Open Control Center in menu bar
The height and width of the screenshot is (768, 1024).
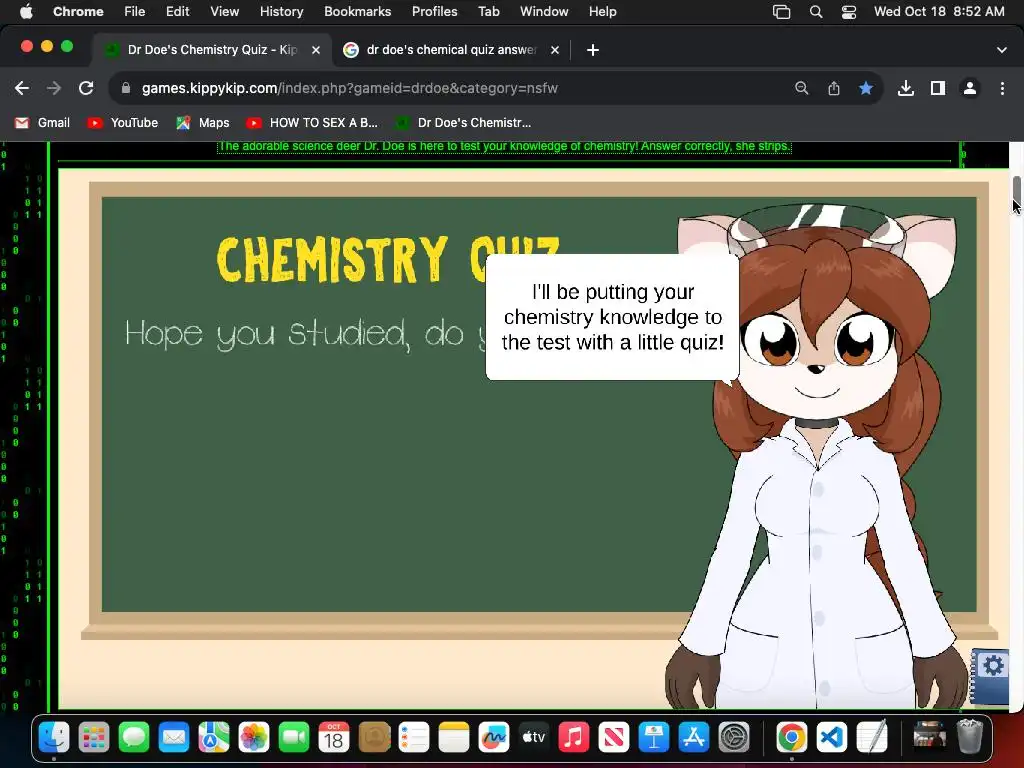click(848, 12)
